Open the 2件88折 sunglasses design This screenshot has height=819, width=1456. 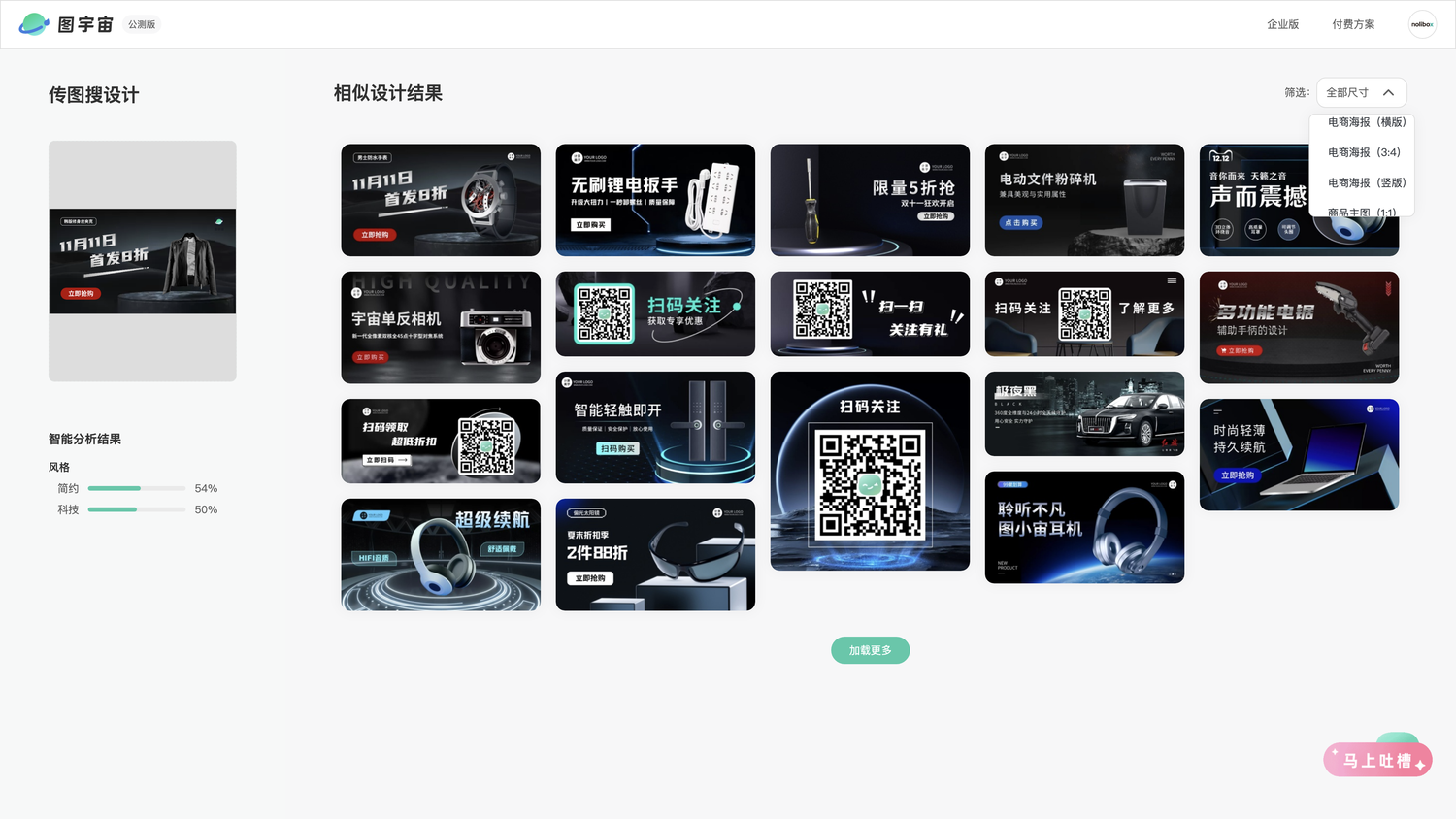point(655,554)
